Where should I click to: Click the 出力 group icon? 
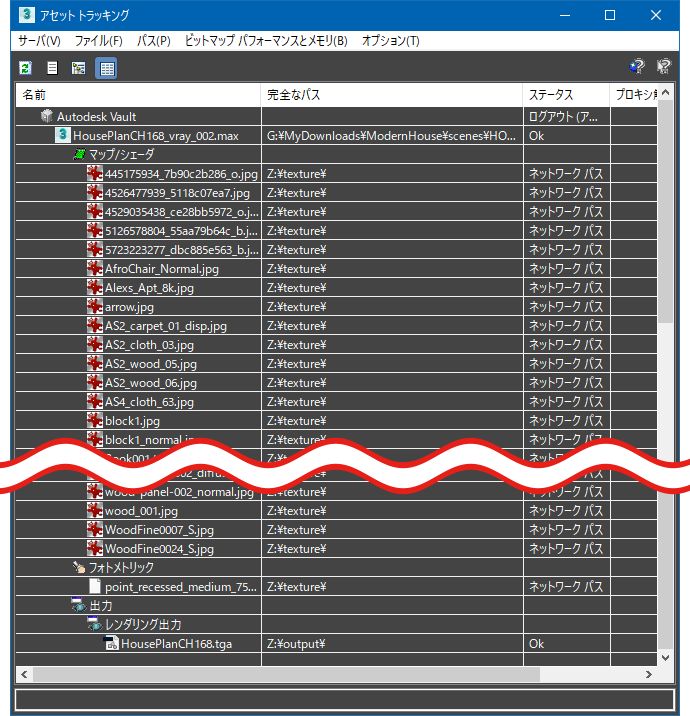click(79, 605)
